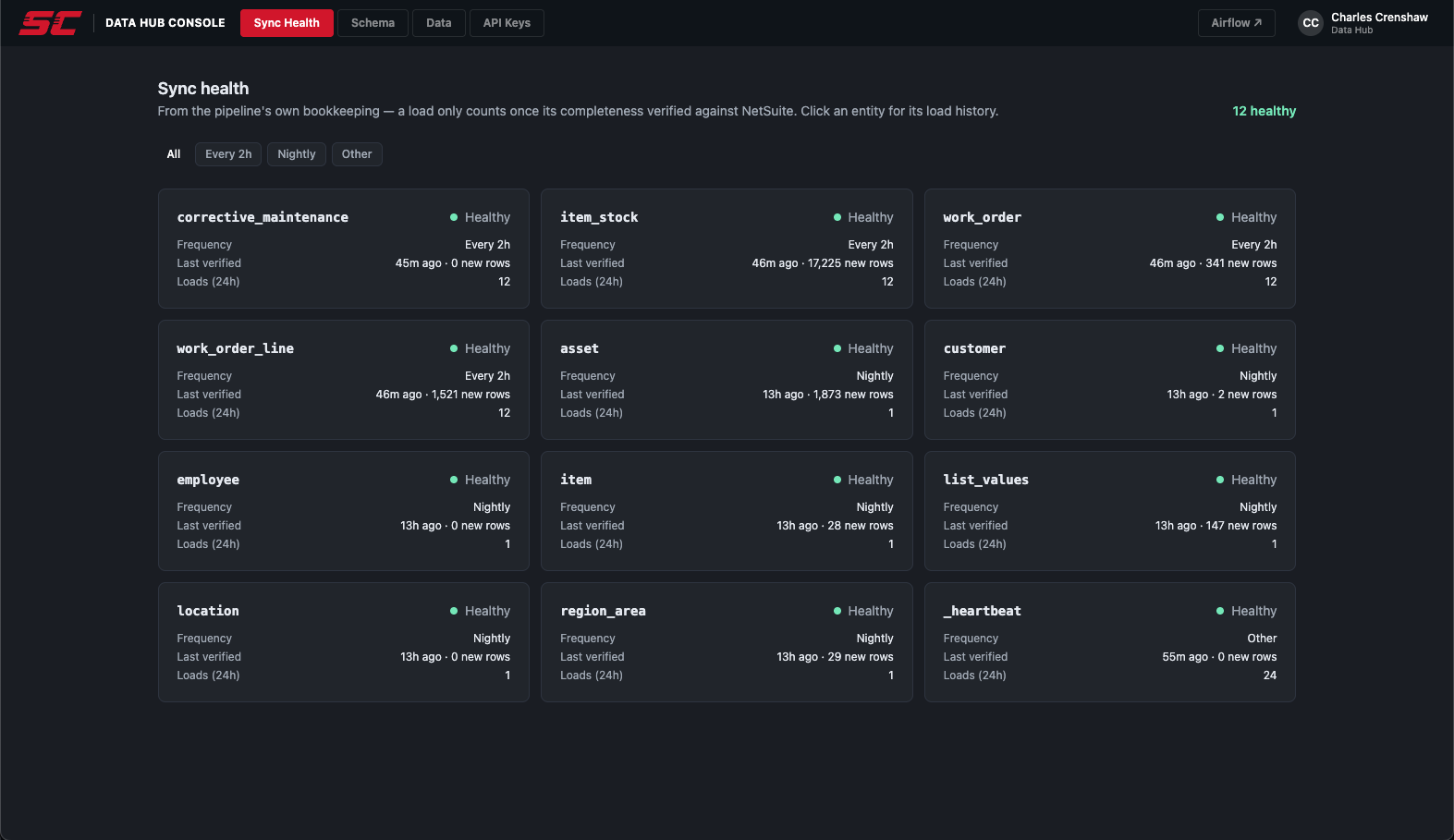The image size is (1454, 840).
Task: Click the Healthy status on list_values
Action: [1246, 480]
